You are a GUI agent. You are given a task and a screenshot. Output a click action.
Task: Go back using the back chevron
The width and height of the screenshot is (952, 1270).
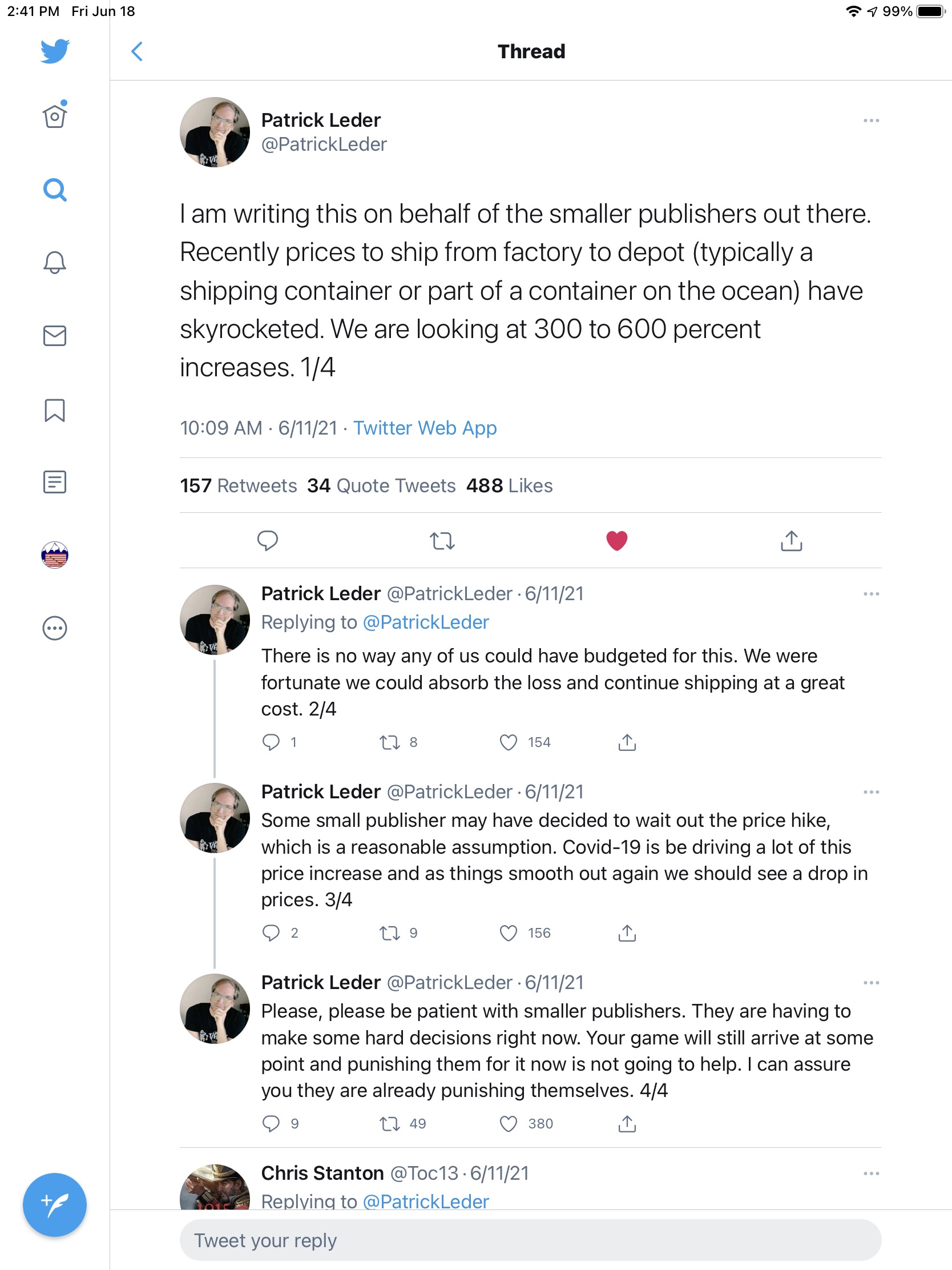tap(136, 51)
